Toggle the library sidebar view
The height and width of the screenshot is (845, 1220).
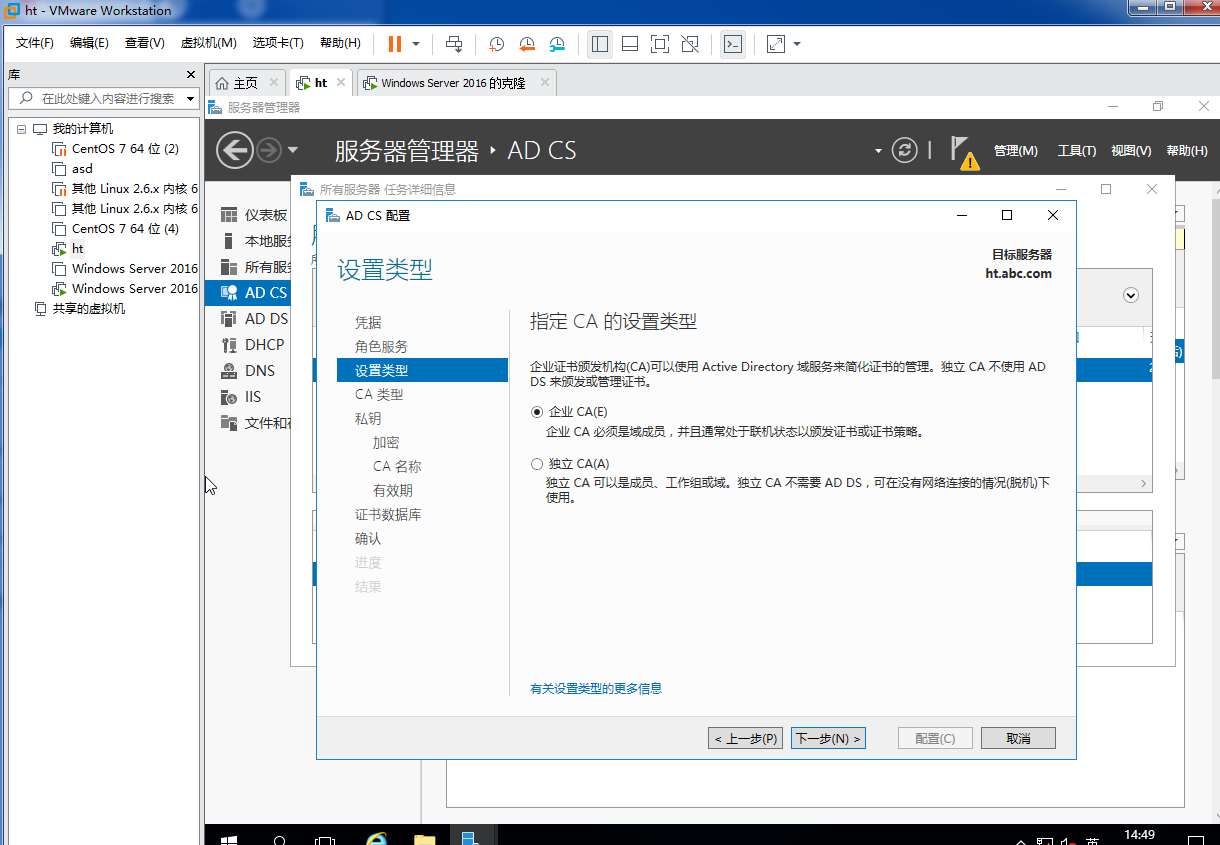pyautogui.click(x=600, y=44)
